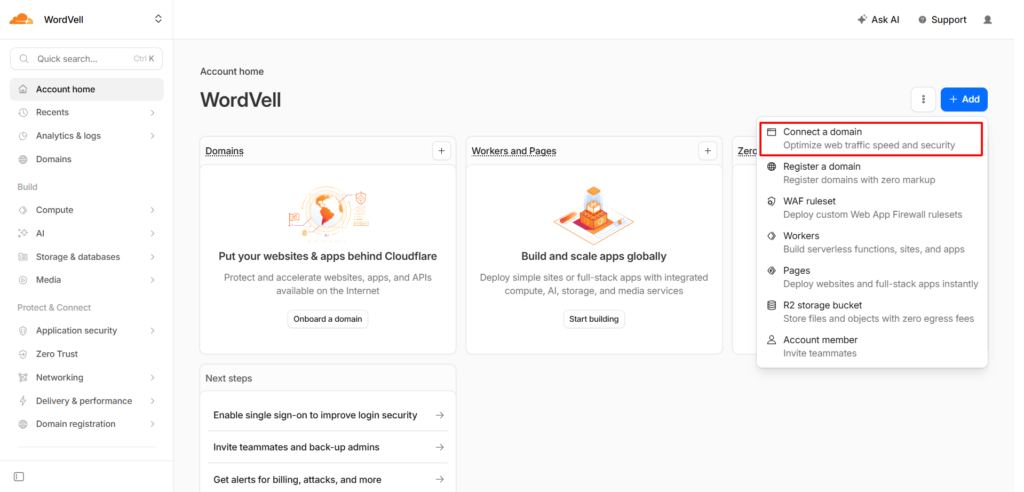The height and width of the screenshot is (492, 1024).
Task: Click the blue Add button
Action: tap(964, 99)
